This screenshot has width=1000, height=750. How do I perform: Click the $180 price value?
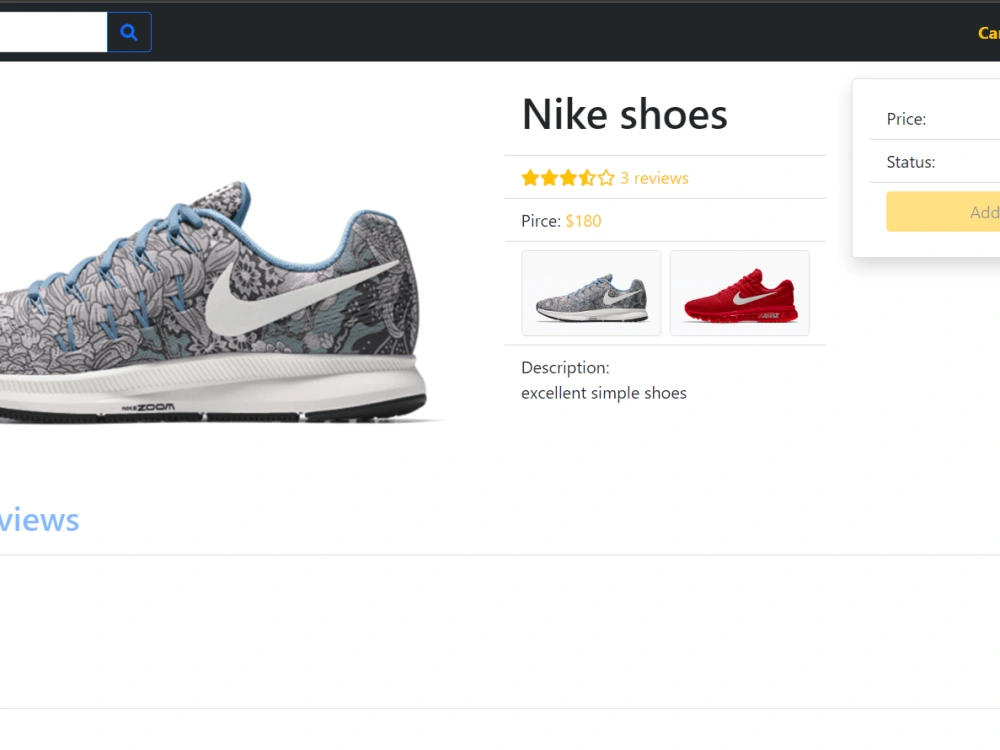click(583, 221)
